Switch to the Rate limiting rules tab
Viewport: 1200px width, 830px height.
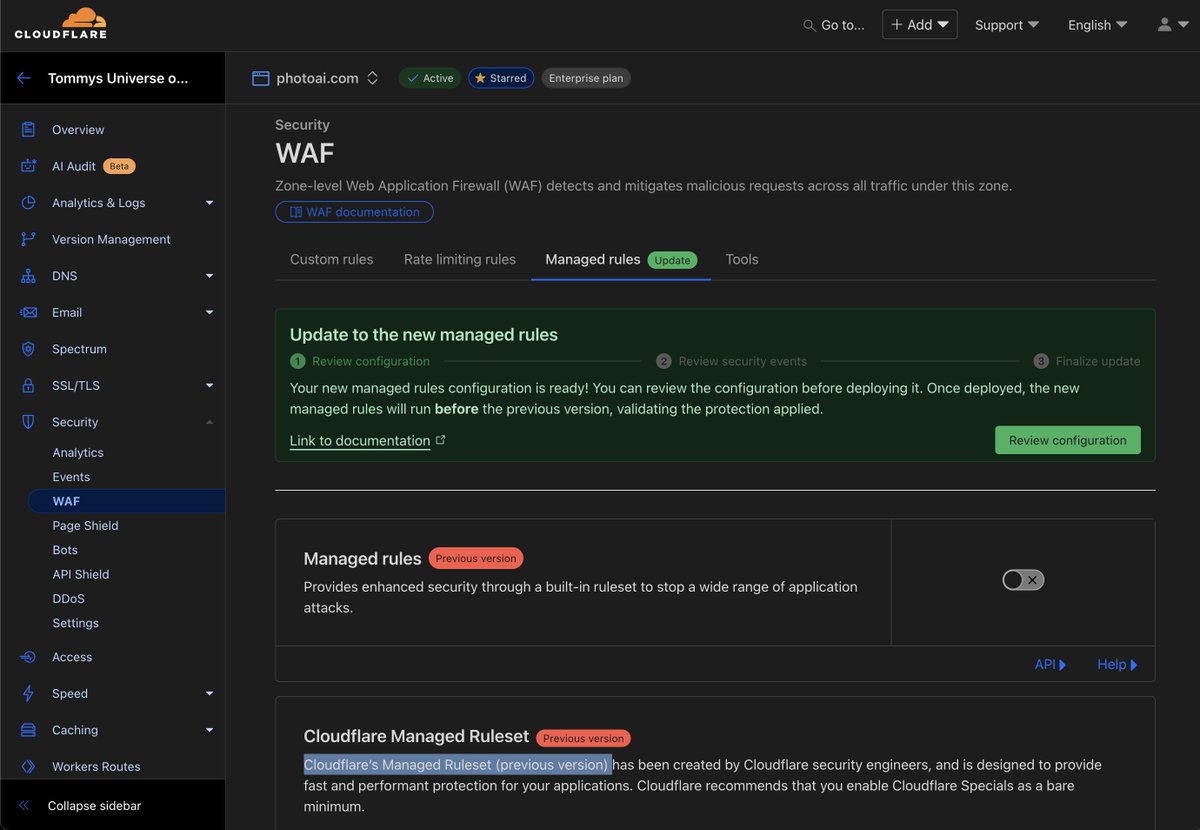click(x=460, y=259)
